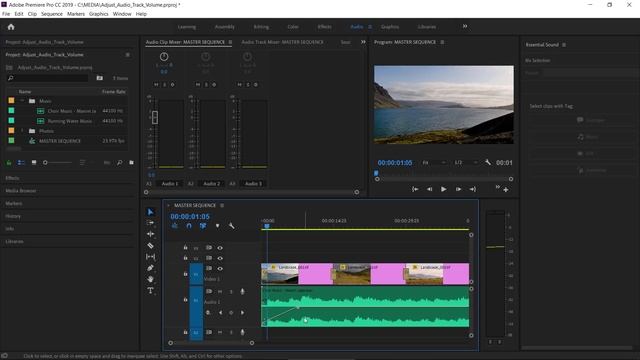640x360 pixels.
Task: Mute the Audio 1 track in timeline
Action: click(x=220, y=291)
